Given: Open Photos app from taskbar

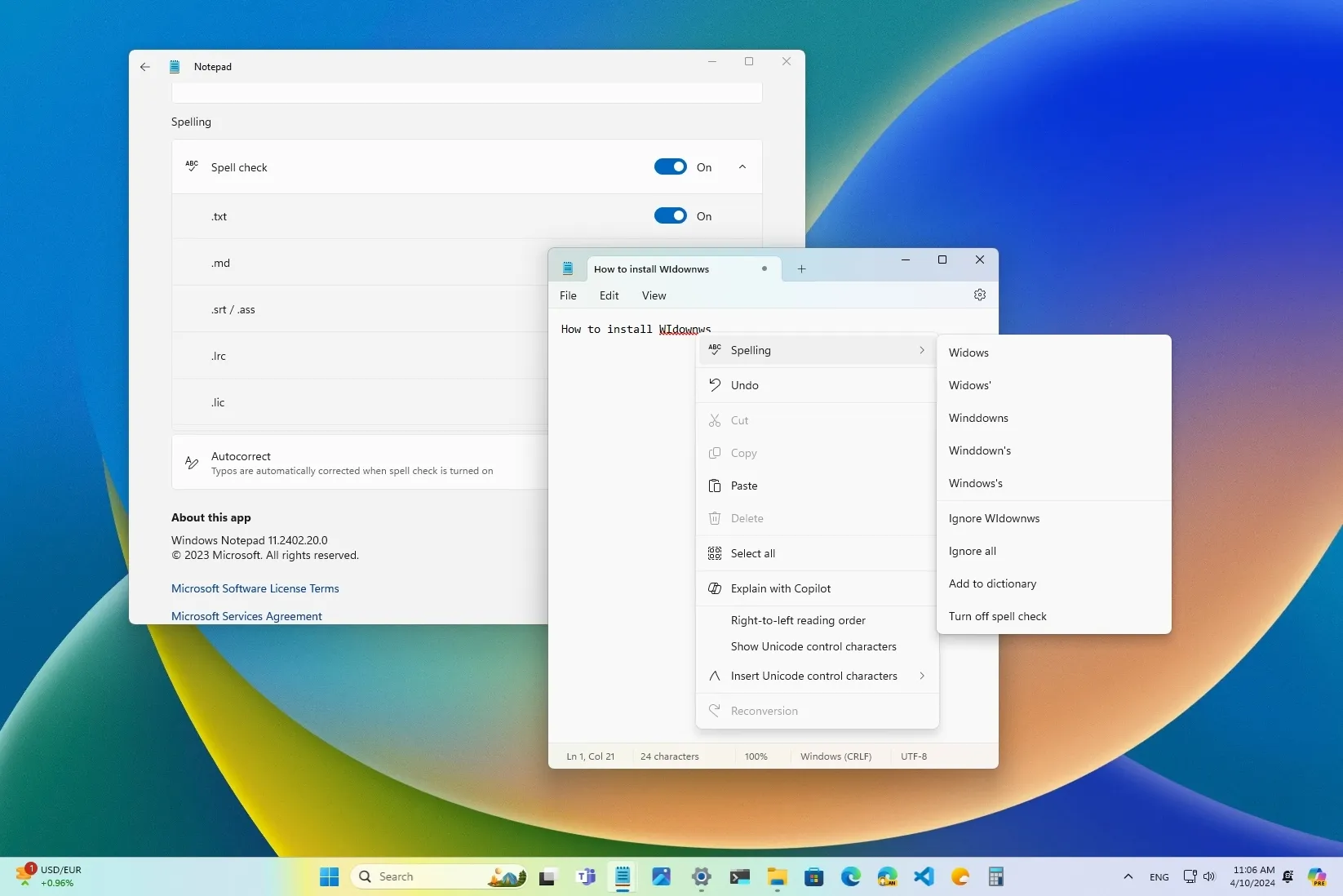Looking at the screenshot, I should (662, 877).
